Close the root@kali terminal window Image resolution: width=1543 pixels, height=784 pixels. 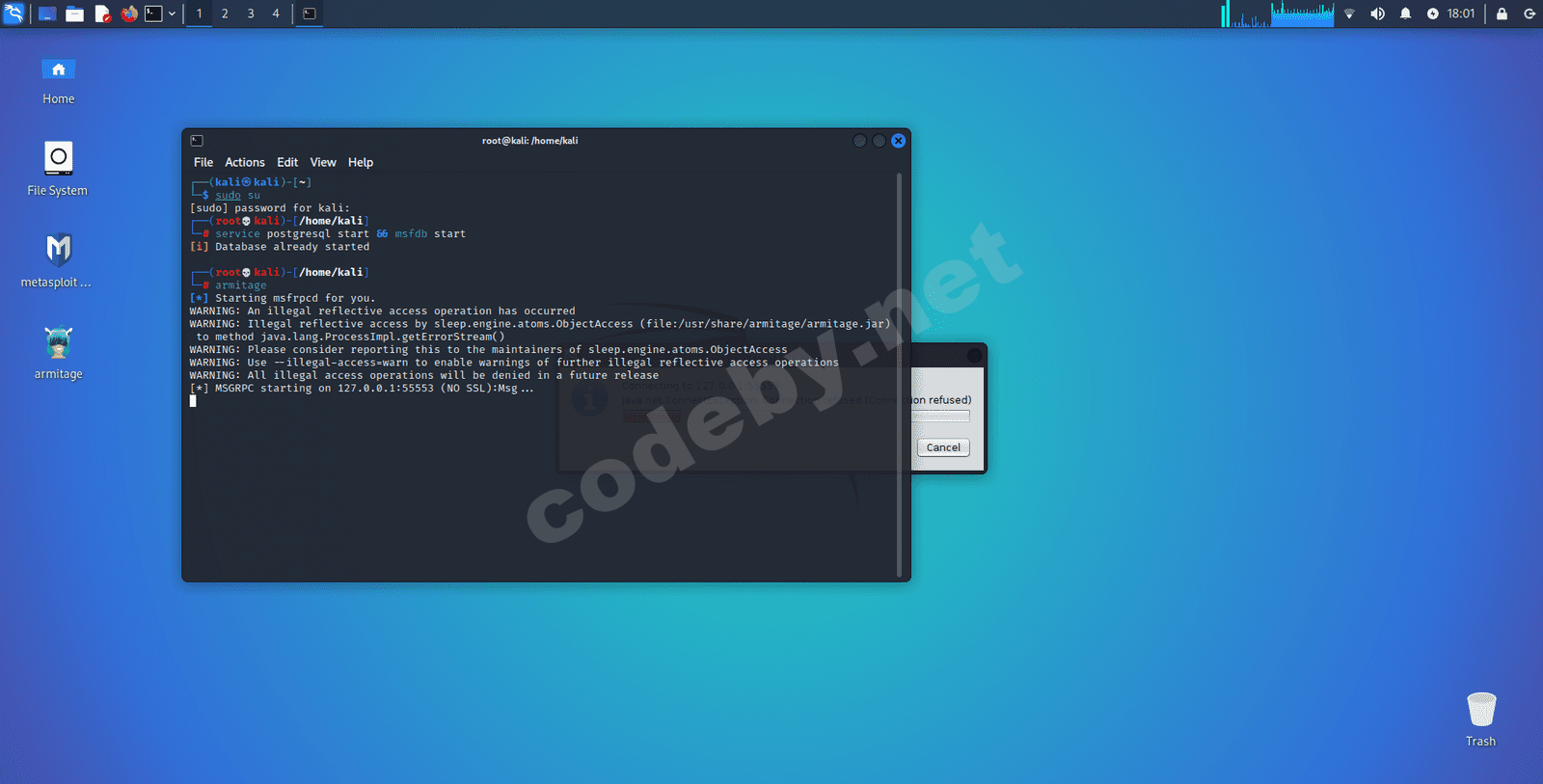[x=898, y=141]
